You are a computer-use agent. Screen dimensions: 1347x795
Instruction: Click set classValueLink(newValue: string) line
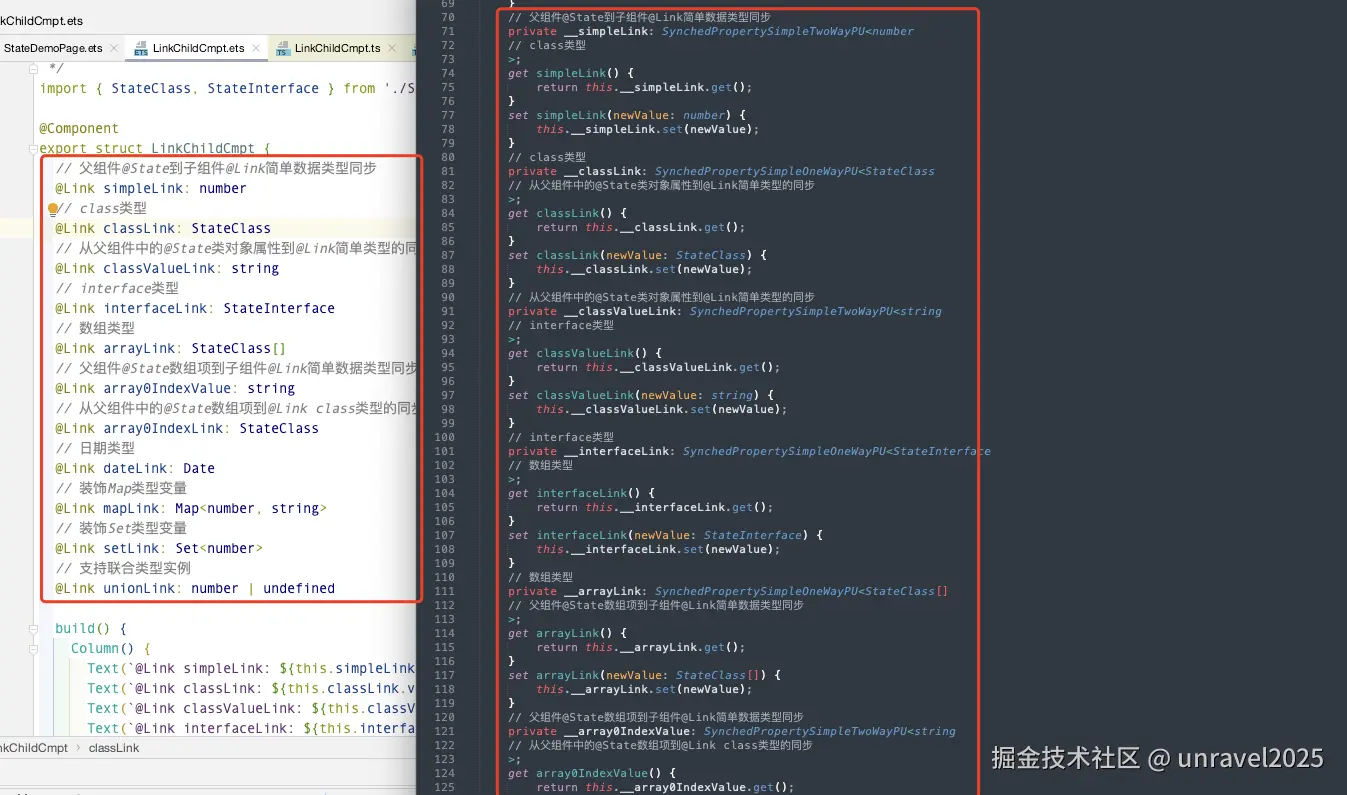[x=641, y=395]
